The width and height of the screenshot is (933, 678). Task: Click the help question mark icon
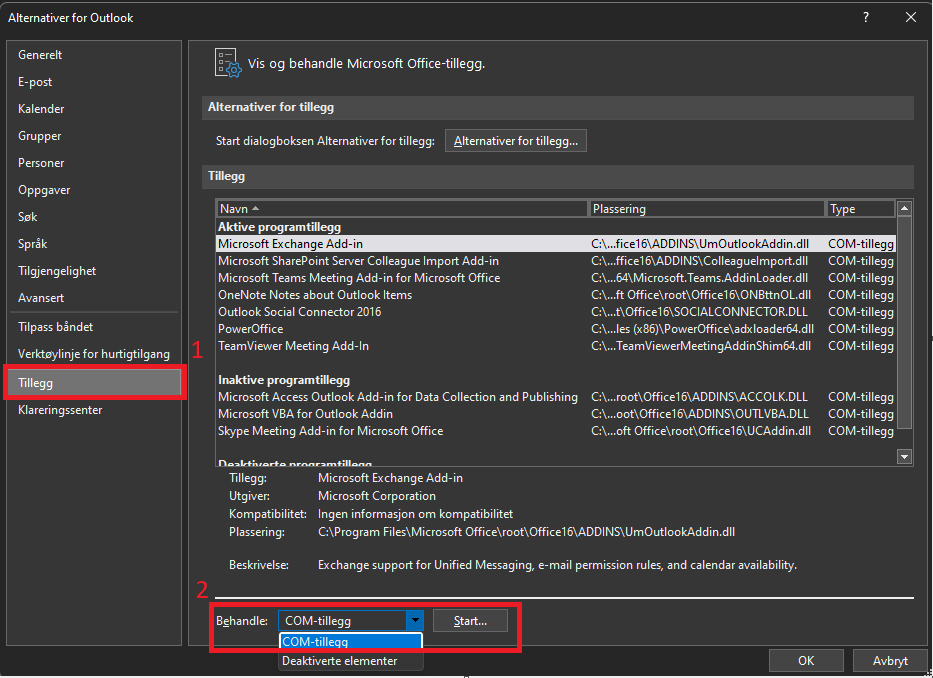[866, 17]
